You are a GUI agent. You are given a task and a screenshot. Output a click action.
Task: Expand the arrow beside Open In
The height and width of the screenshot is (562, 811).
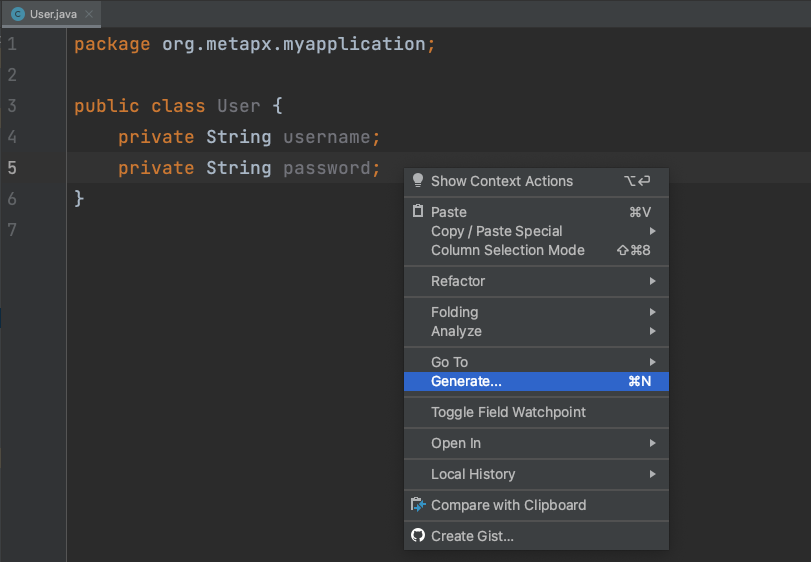point(653,443)
